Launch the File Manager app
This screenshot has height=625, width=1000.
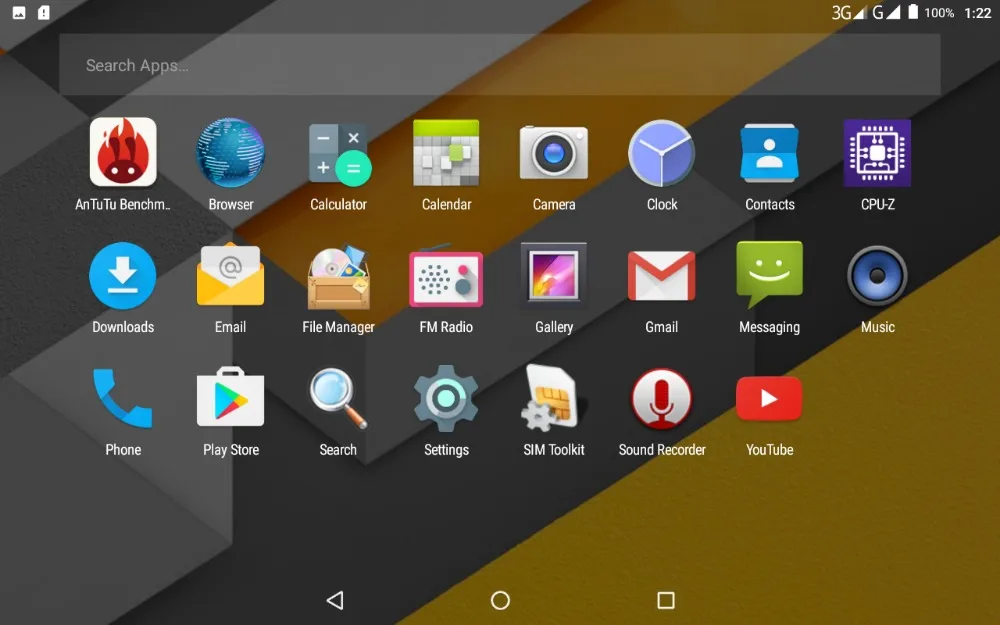[x=338, y=277]
